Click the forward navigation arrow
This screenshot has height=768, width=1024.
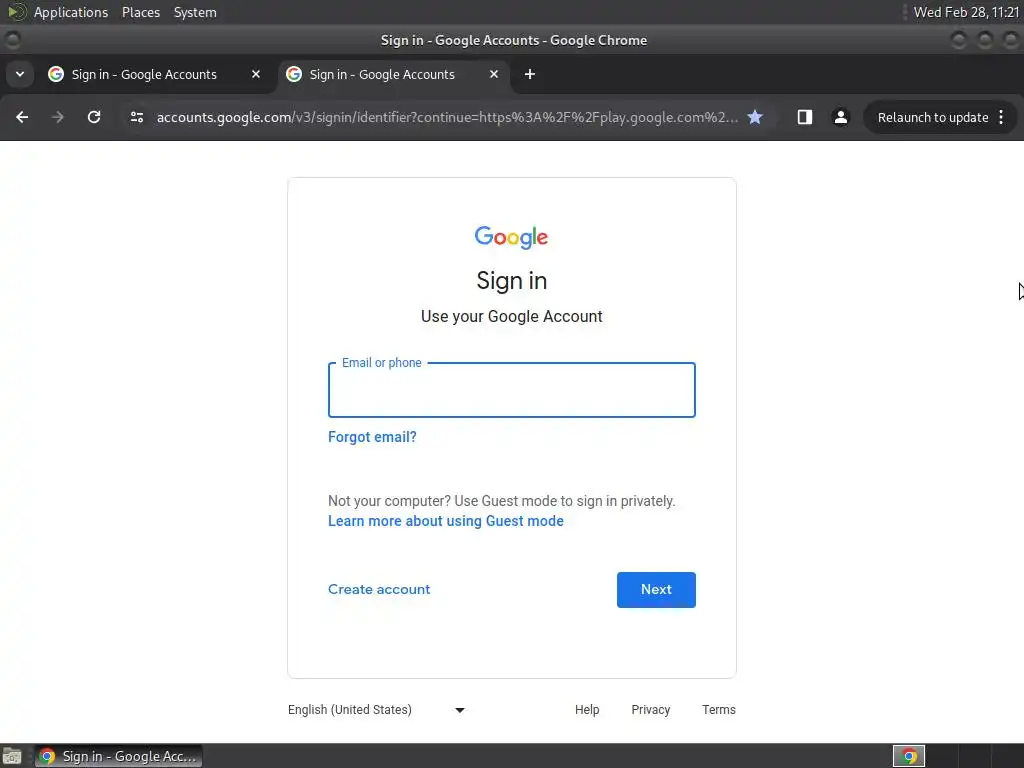(x=58, y=117)
